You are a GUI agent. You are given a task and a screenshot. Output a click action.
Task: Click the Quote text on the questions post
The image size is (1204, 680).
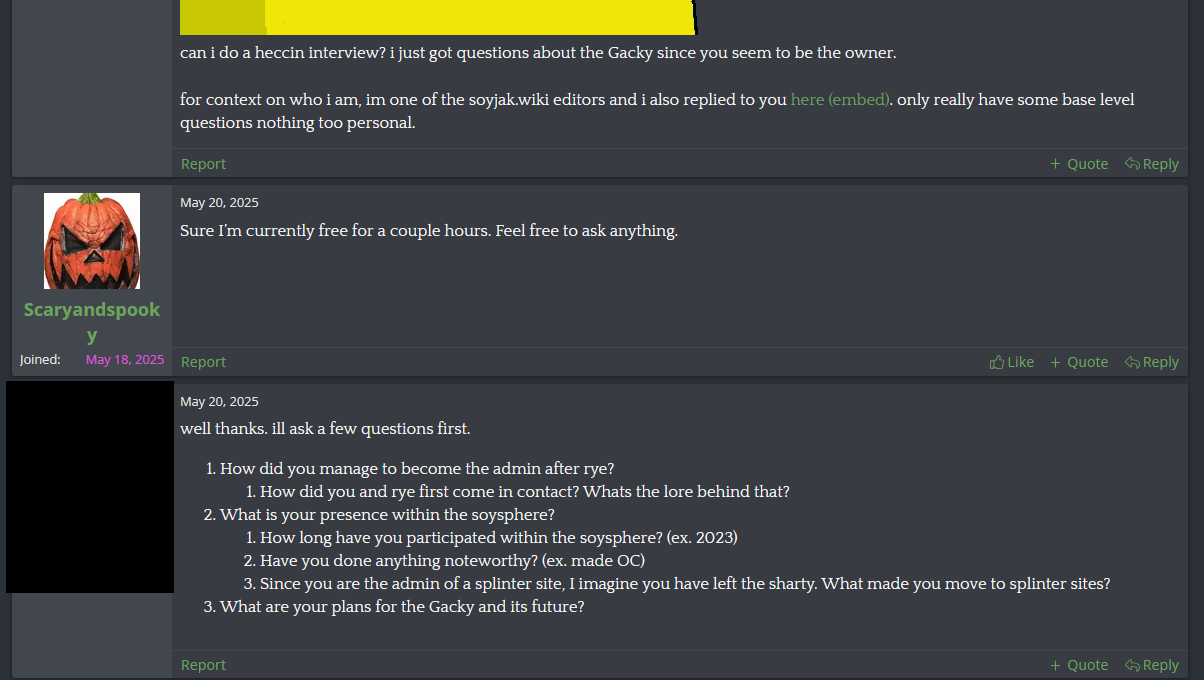coord(1087,665)
